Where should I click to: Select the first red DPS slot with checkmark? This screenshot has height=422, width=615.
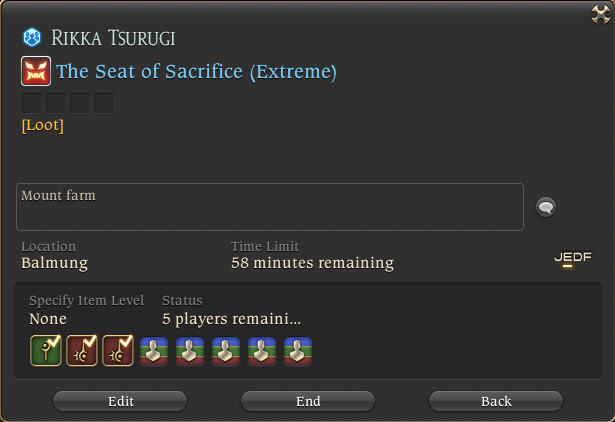82,351
